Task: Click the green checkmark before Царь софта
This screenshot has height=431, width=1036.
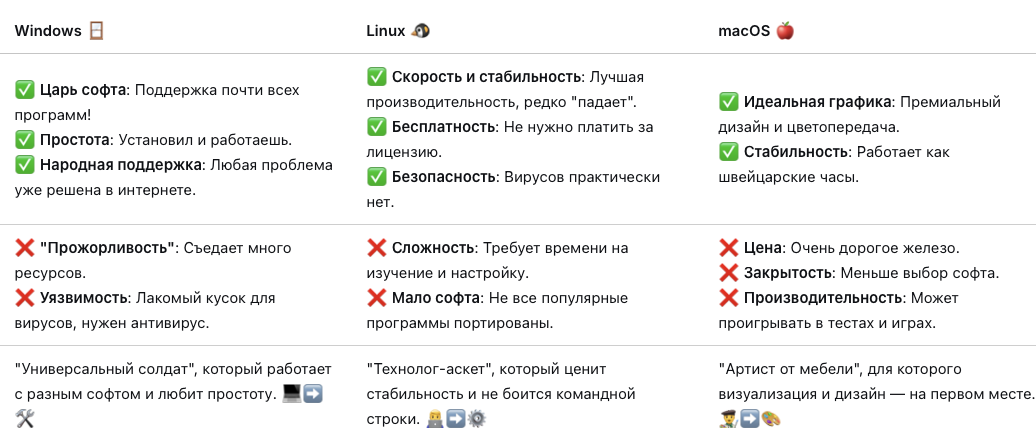Action: point(25,90)
